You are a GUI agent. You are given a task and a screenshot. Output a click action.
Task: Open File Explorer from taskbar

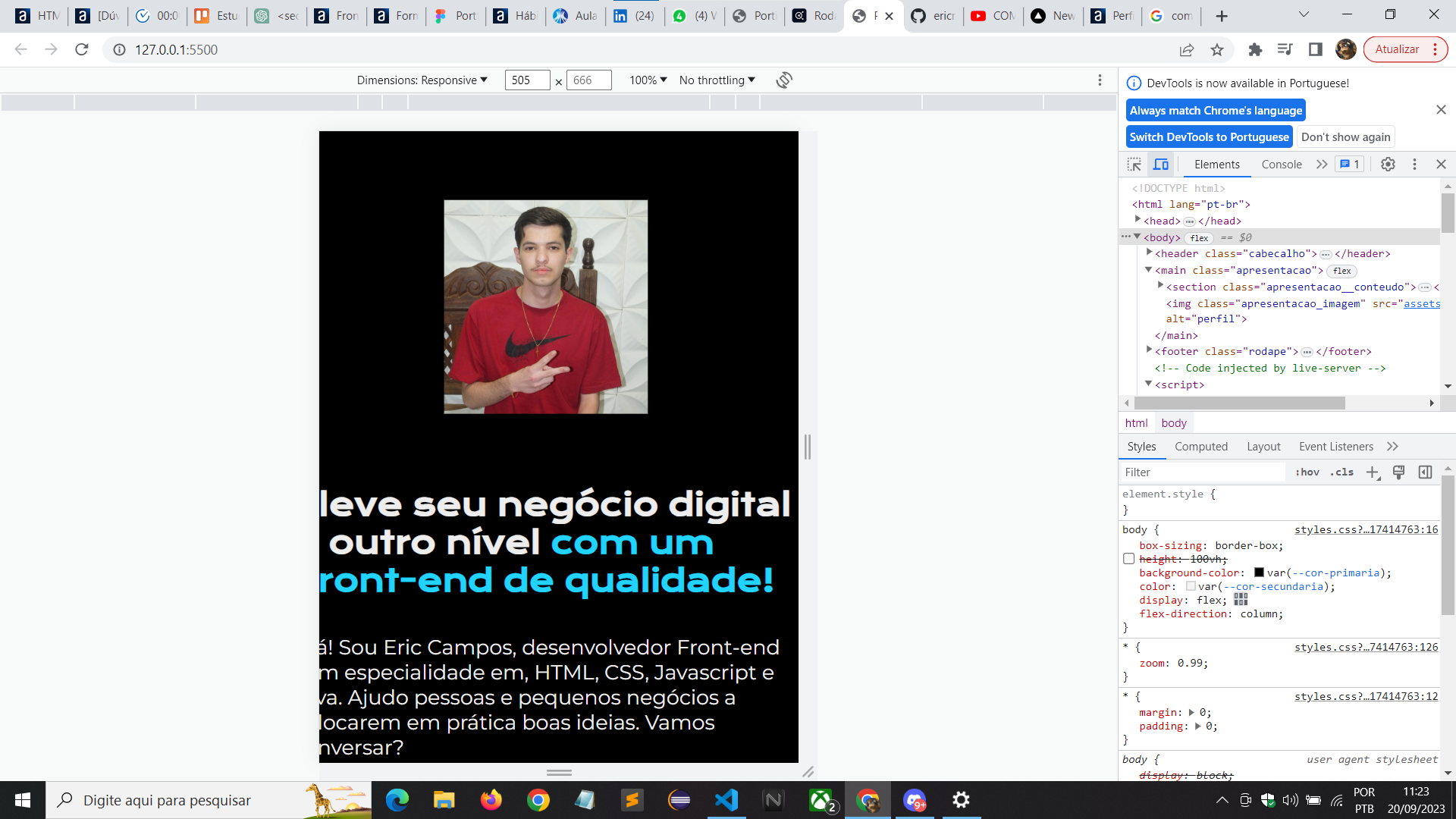444,800
